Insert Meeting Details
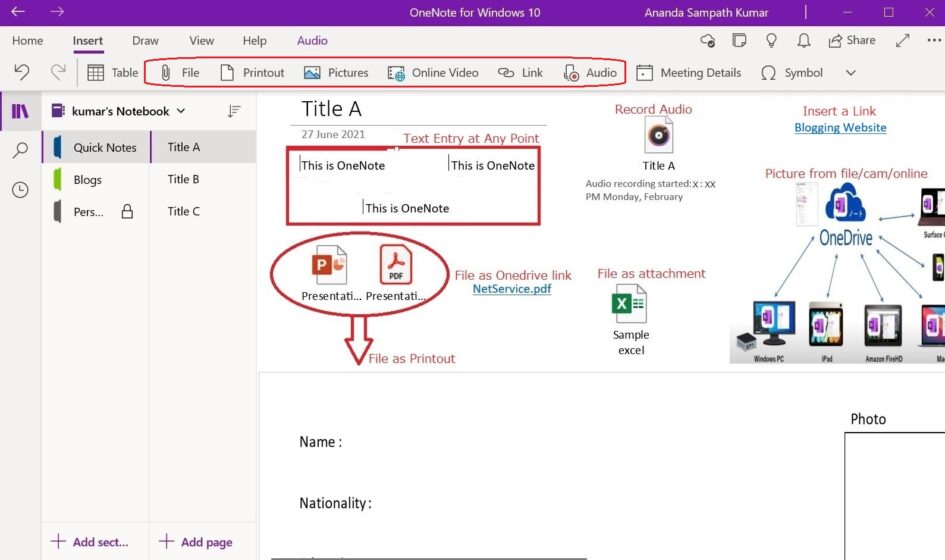The image size is (945, 560). click(689, 73)
